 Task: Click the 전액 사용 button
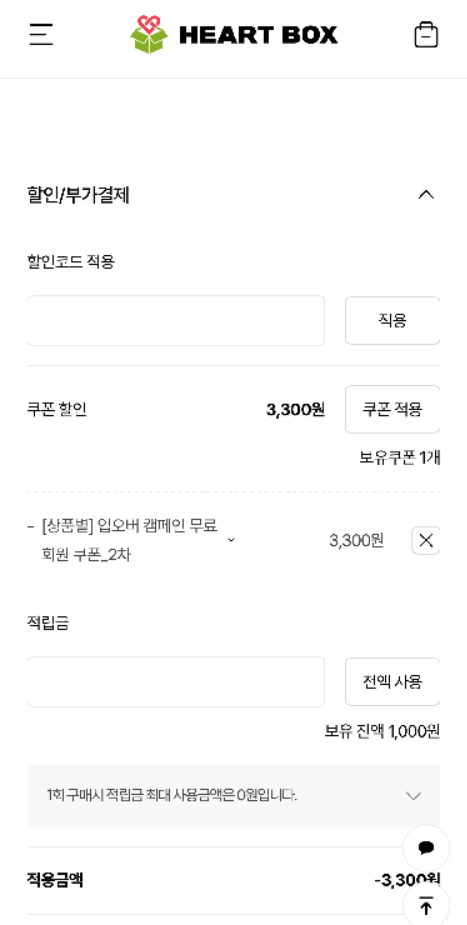coord(393,682)
